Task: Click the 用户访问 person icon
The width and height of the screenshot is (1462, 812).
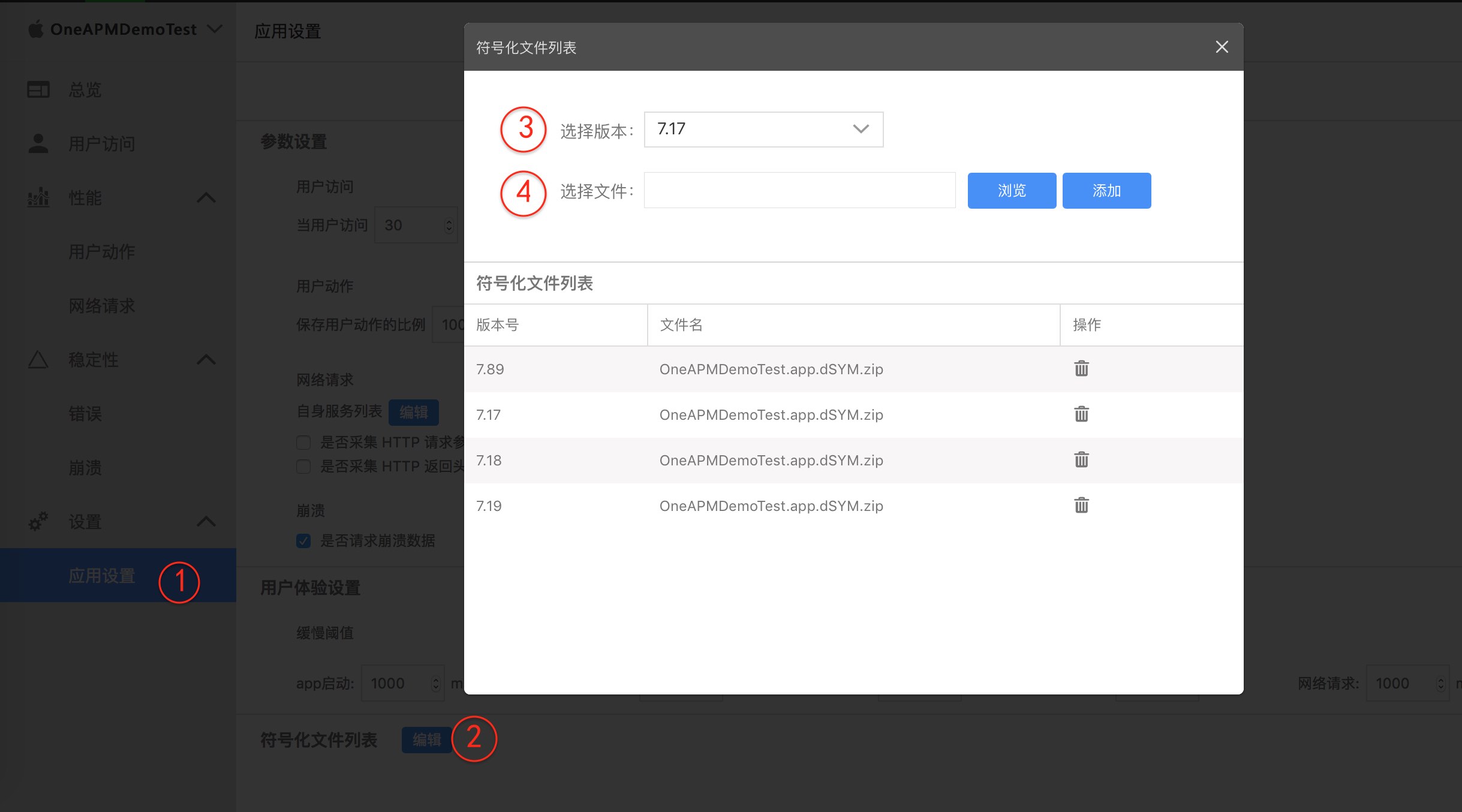Action: pyautogui.click(x=38, y=143)
